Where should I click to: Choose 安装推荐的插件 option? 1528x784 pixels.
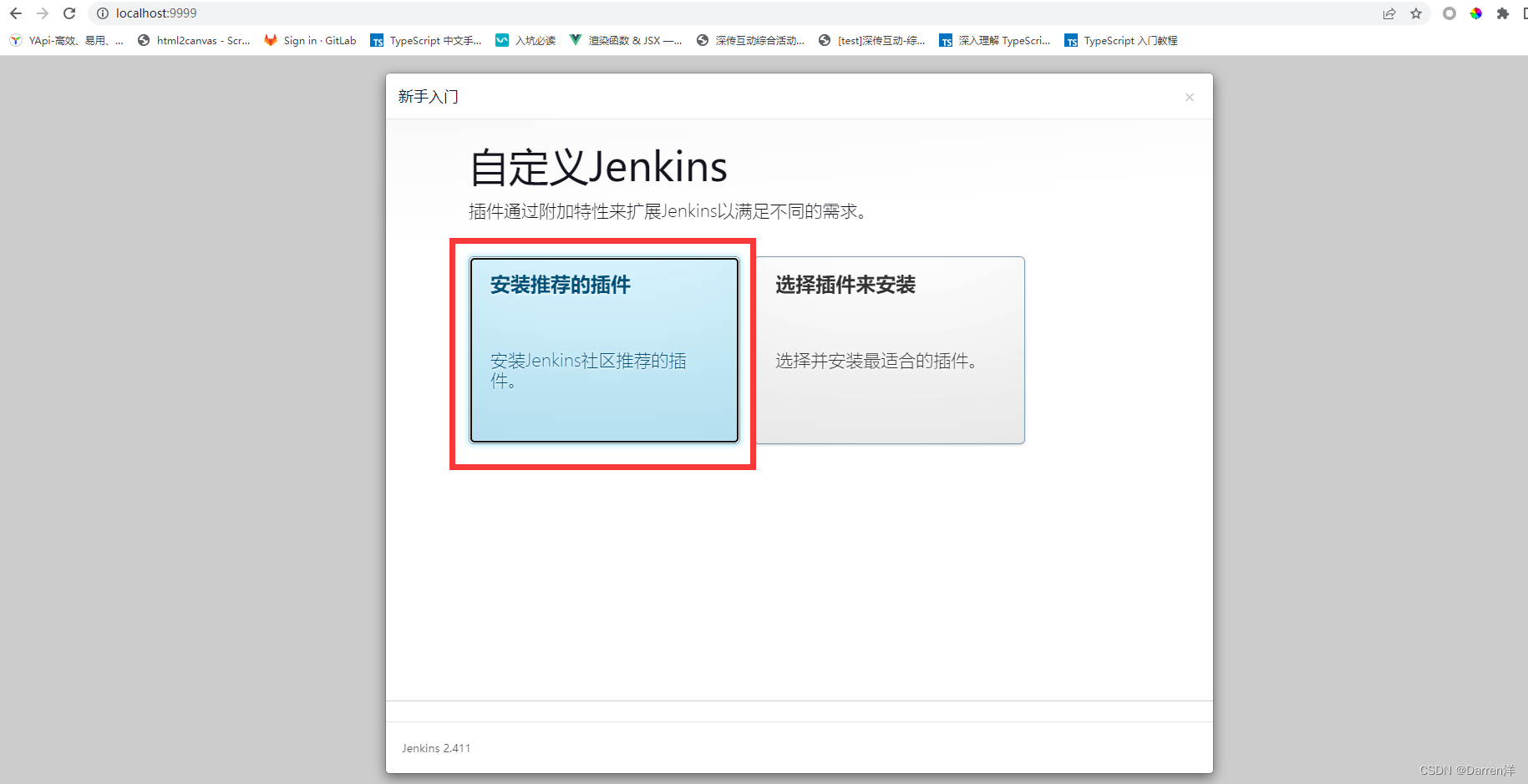click(x=604, y=350)
